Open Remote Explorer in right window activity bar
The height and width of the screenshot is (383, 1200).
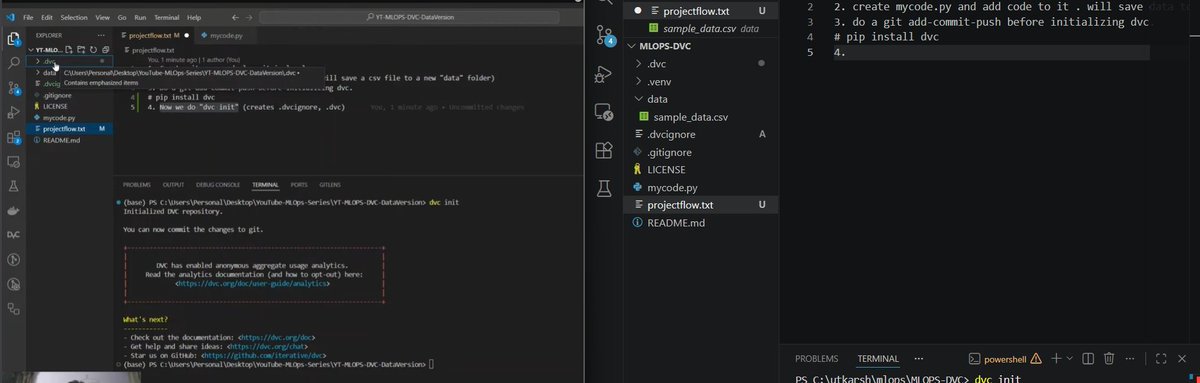tap(603, 112)
